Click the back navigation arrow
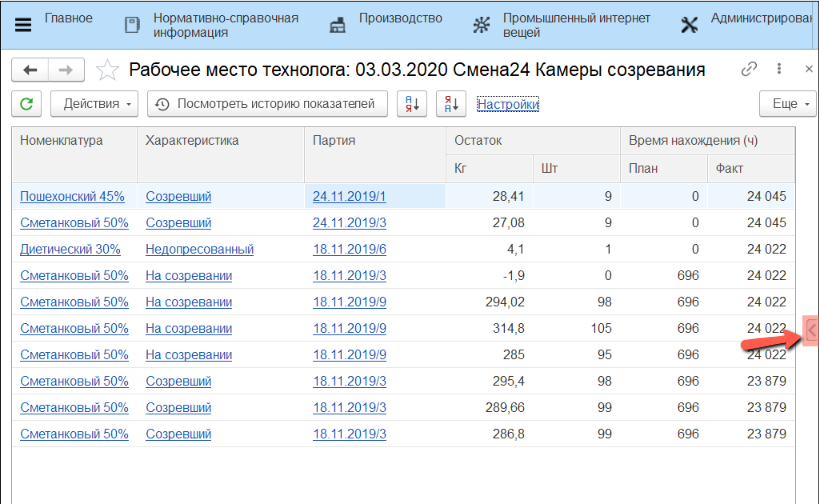This screenshot has height=504, width=819. (30, 70)
